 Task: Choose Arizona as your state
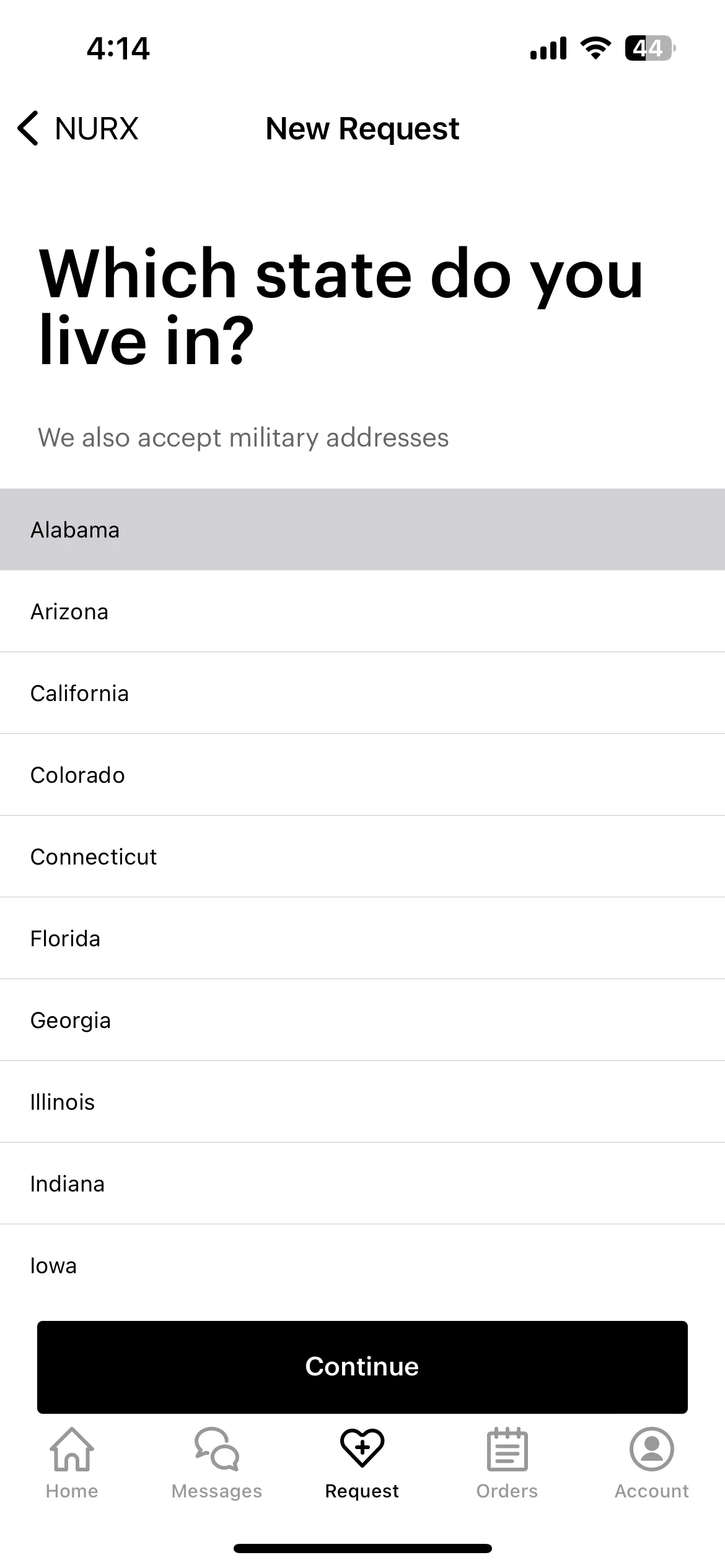(x=362, y=611)
